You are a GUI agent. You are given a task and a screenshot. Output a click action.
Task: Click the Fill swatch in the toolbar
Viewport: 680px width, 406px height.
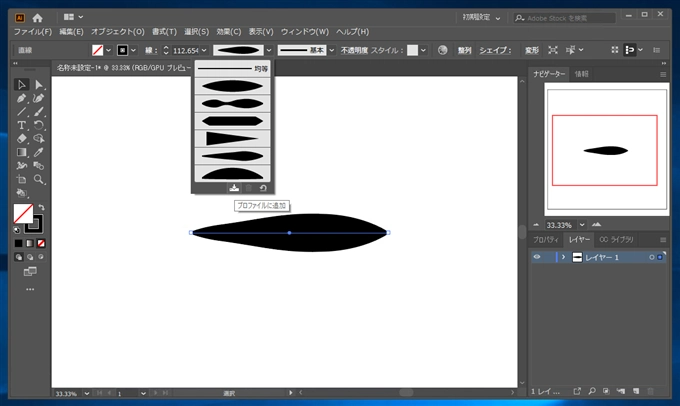point(23,214)
